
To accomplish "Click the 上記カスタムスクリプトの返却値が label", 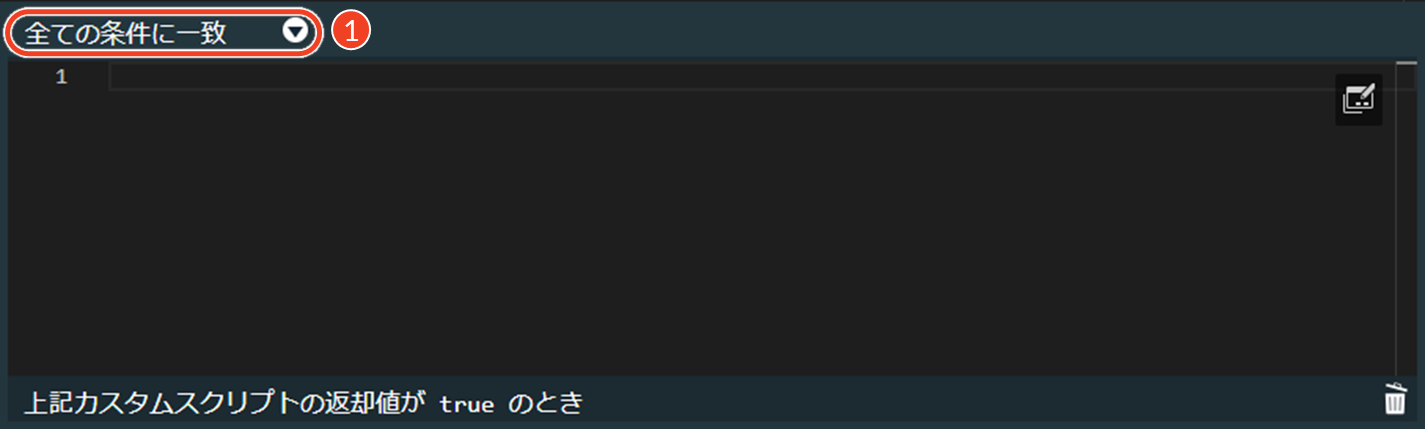I will pyautogui.click(x=225, y=403).
